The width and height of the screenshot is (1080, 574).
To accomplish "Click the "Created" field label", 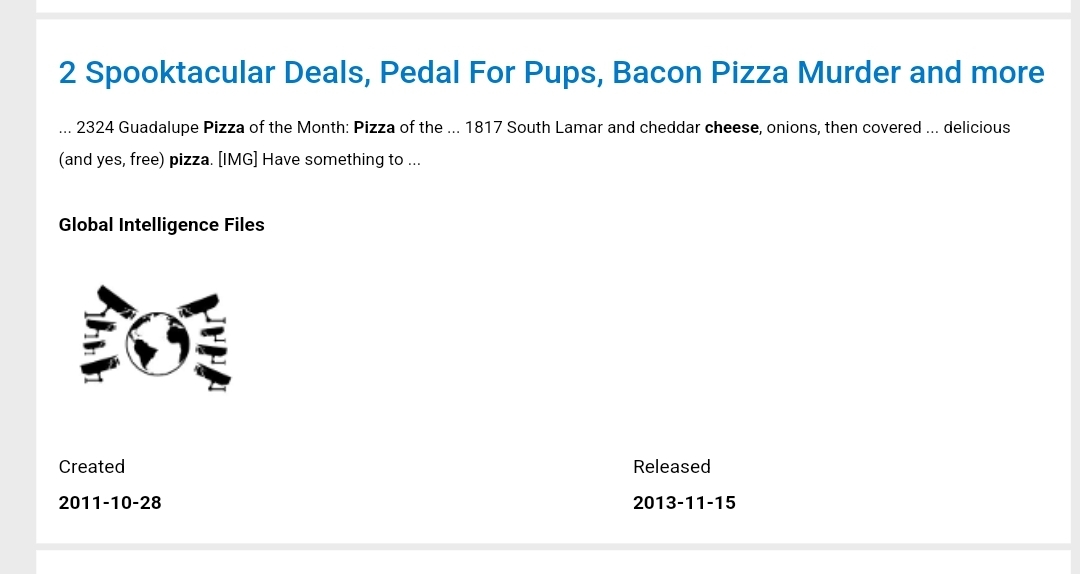I will point(92,467).
